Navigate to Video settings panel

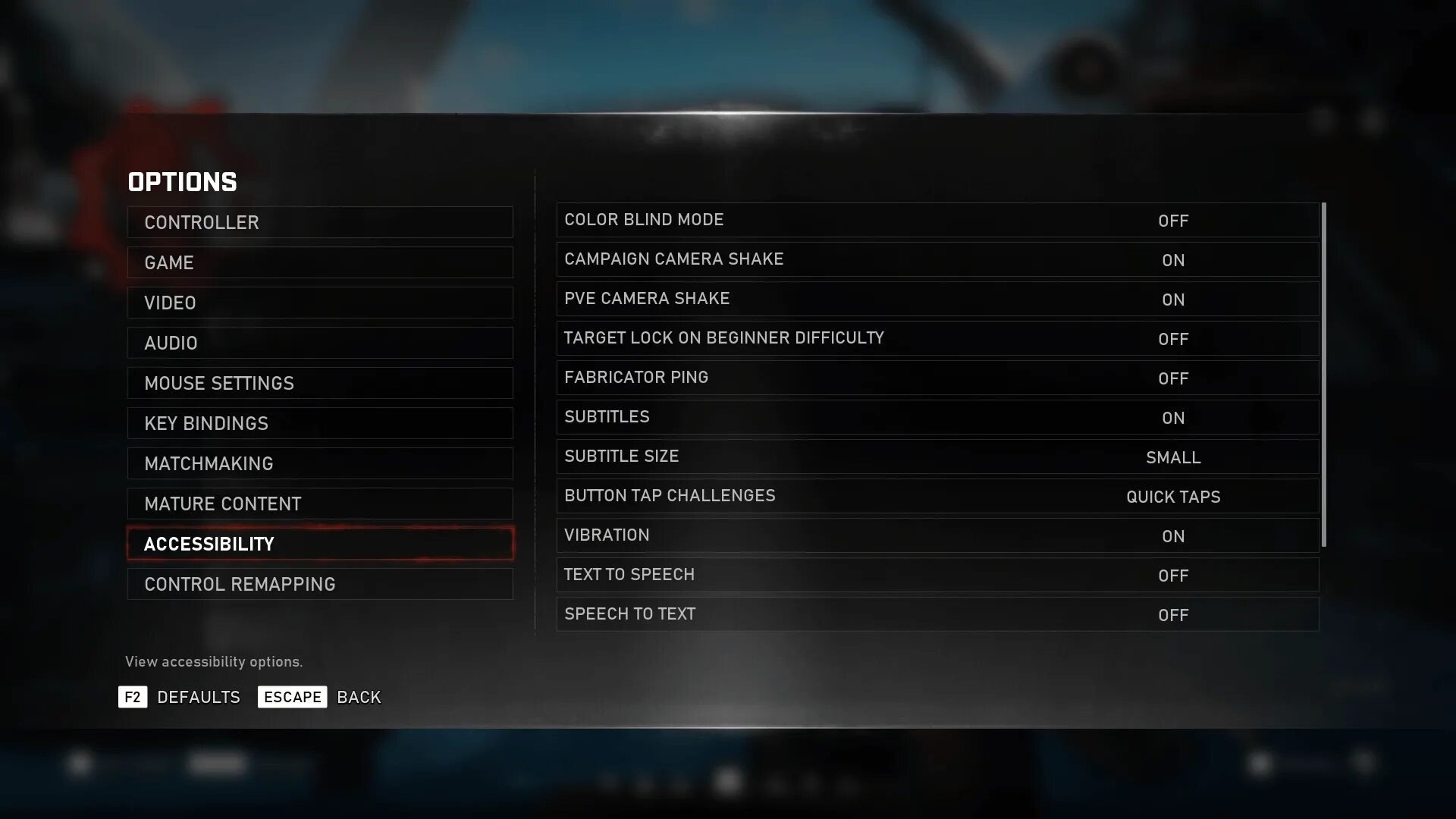click(320, 303)
